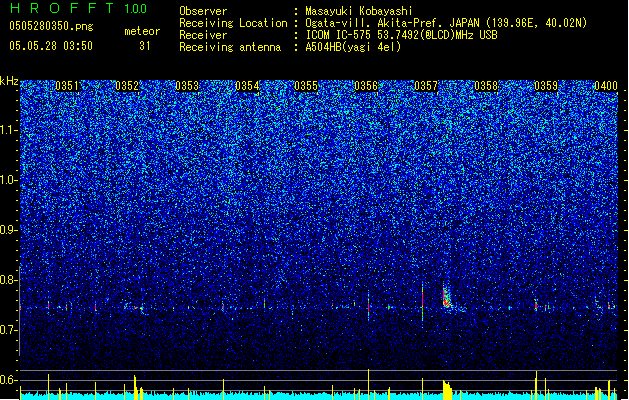Click the 0354 time marker
Image resolution: width=629 pixels, height=400 pixels.
[247, 86]
